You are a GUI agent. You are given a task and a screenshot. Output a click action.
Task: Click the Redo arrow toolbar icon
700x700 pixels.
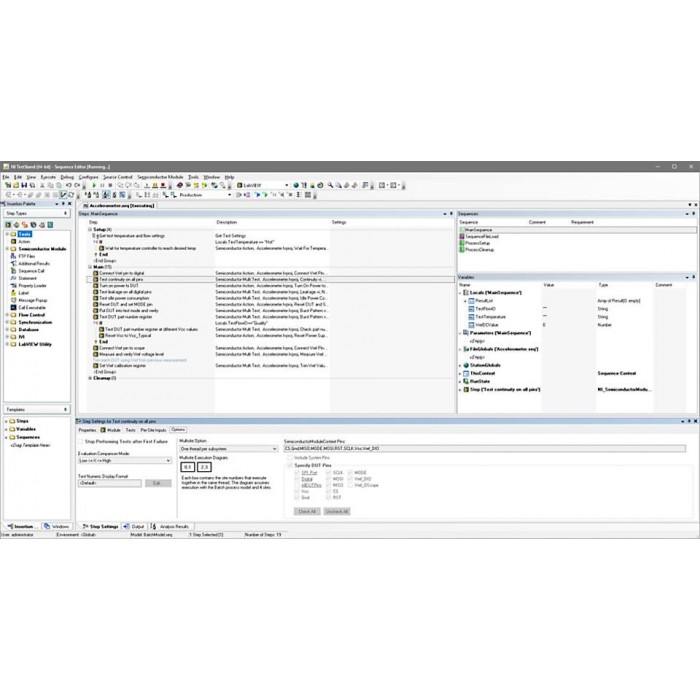click(x=77, y=185)
